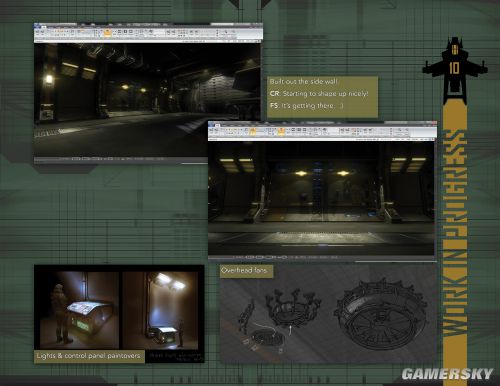Click the first ribbon tab in the upper editor window

coord(43,26)
